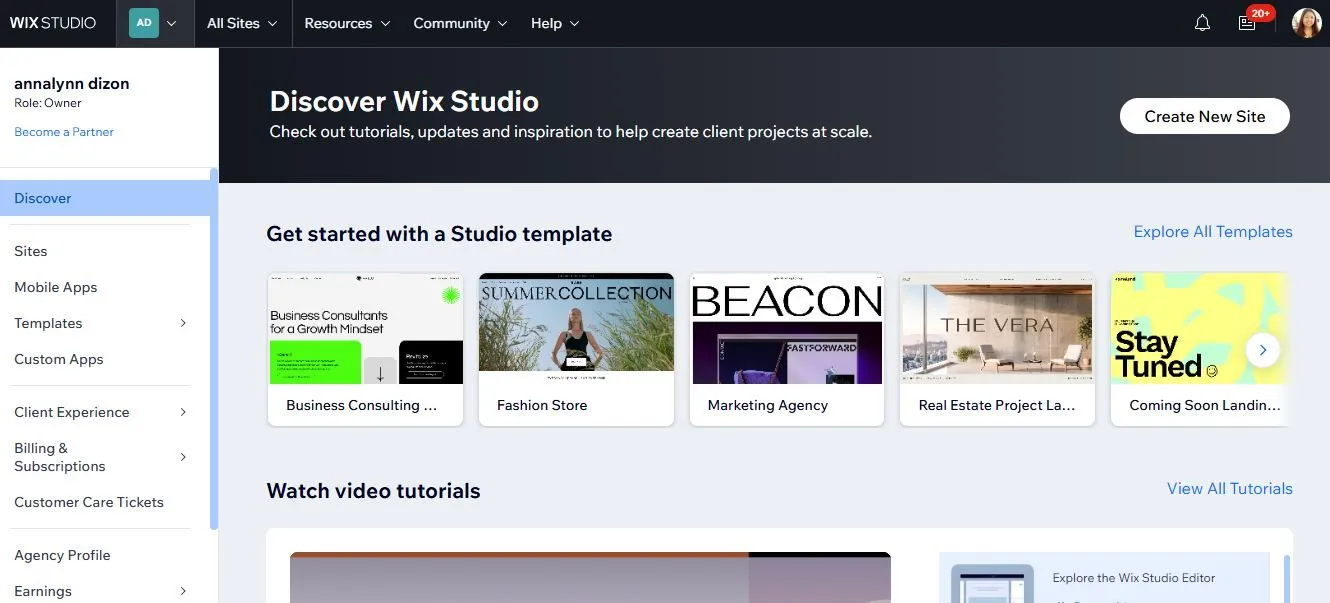The height and width of the screenshot is (603, 1330).
Task: Click the Become a Partner link
Action: (x=64, y=132)
